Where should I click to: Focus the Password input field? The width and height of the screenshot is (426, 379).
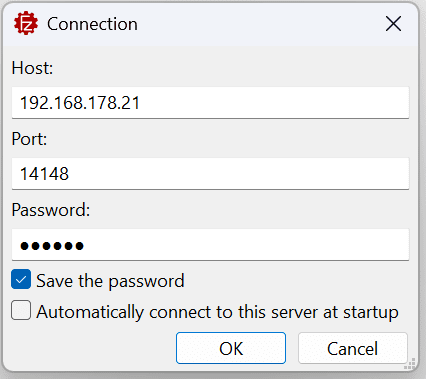coord(210,245)
